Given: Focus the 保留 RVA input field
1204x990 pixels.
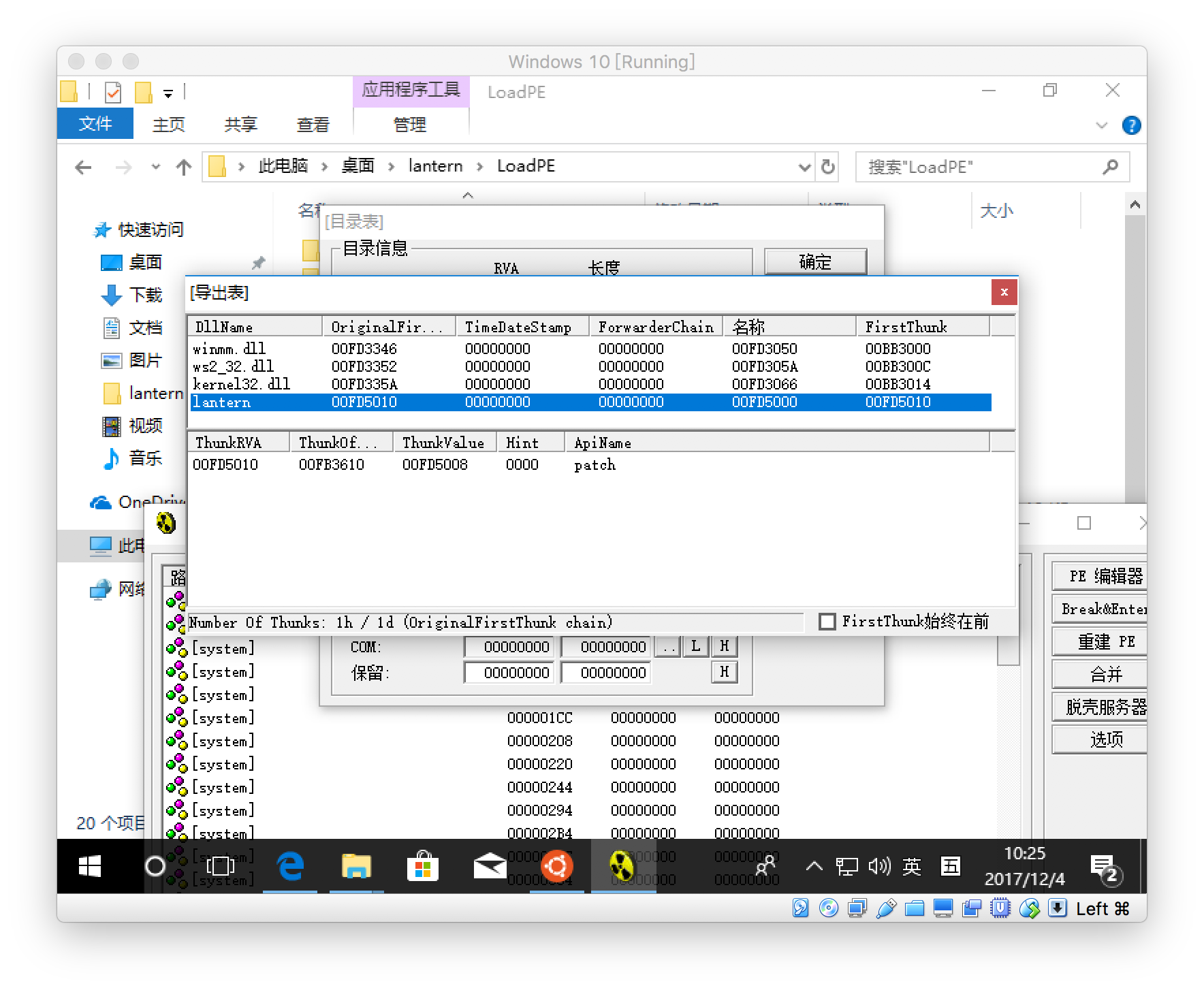Looking at the screenshot, I should (x=510, y=672).
